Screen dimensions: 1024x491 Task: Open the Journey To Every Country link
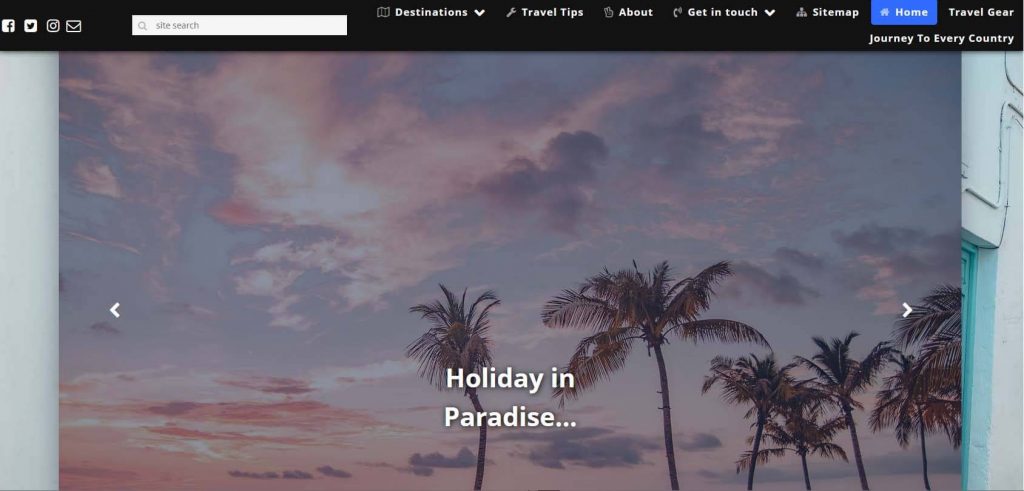941,38
